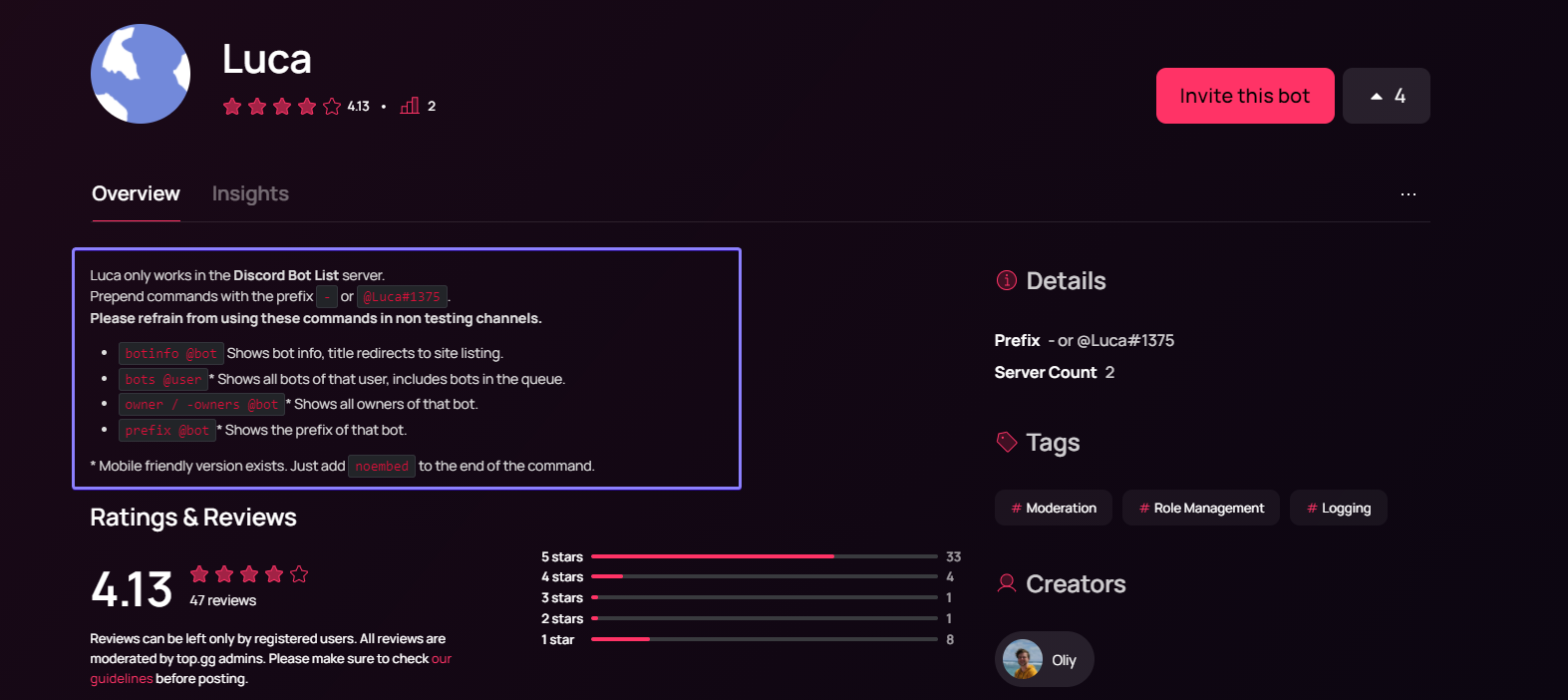Image resolution: width=1568 pixels, height=700 pixels.
Task: Switch to the Insights tab
Action: (250, 193)
